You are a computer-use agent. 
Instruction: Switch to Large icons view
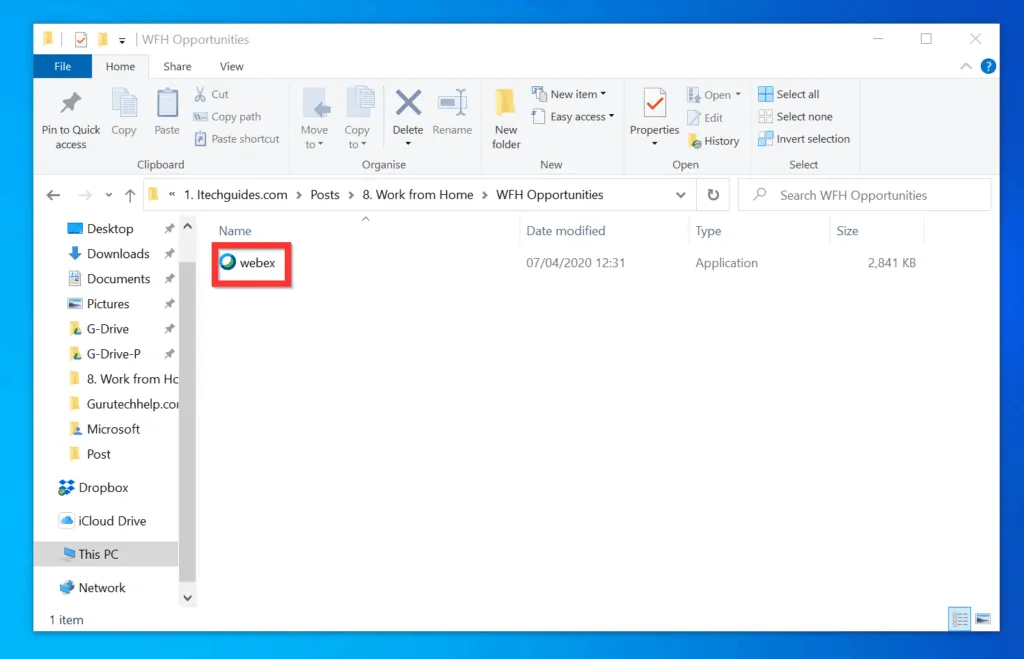pyautogui.click(x=983, y=619)
